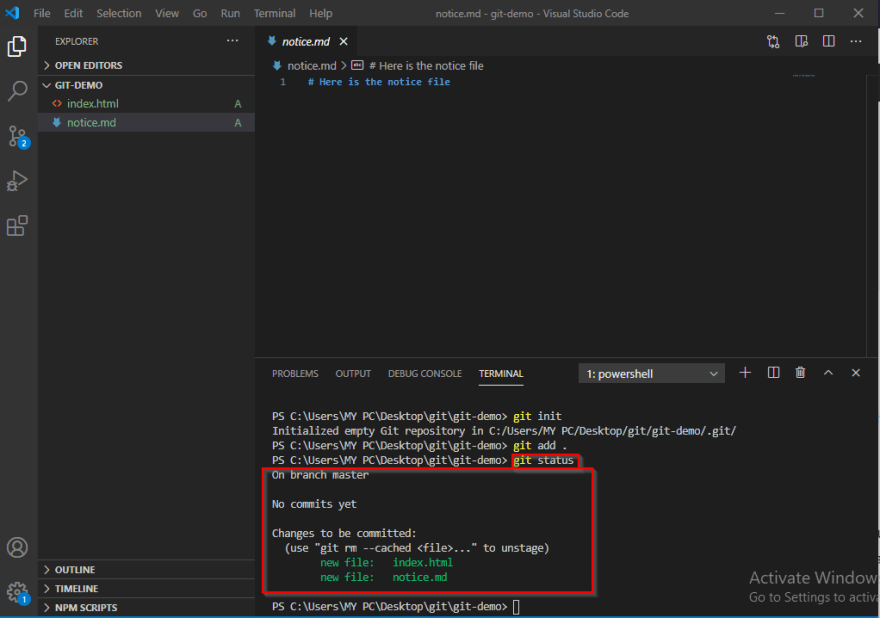Click 'new file: notice.md' terminal line
The image size is (880, 618).
[x=383, y=577]
